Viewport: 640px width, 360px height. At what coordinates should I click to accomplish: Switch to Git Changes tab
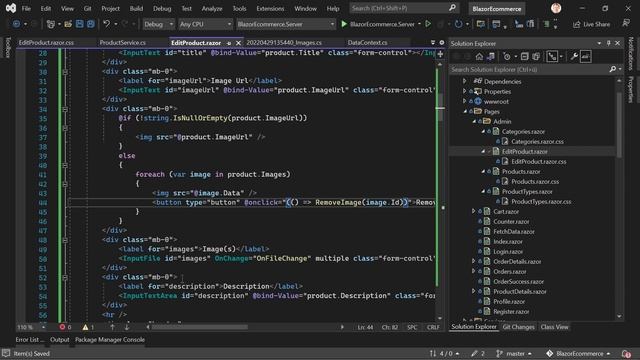coord(518,327)
